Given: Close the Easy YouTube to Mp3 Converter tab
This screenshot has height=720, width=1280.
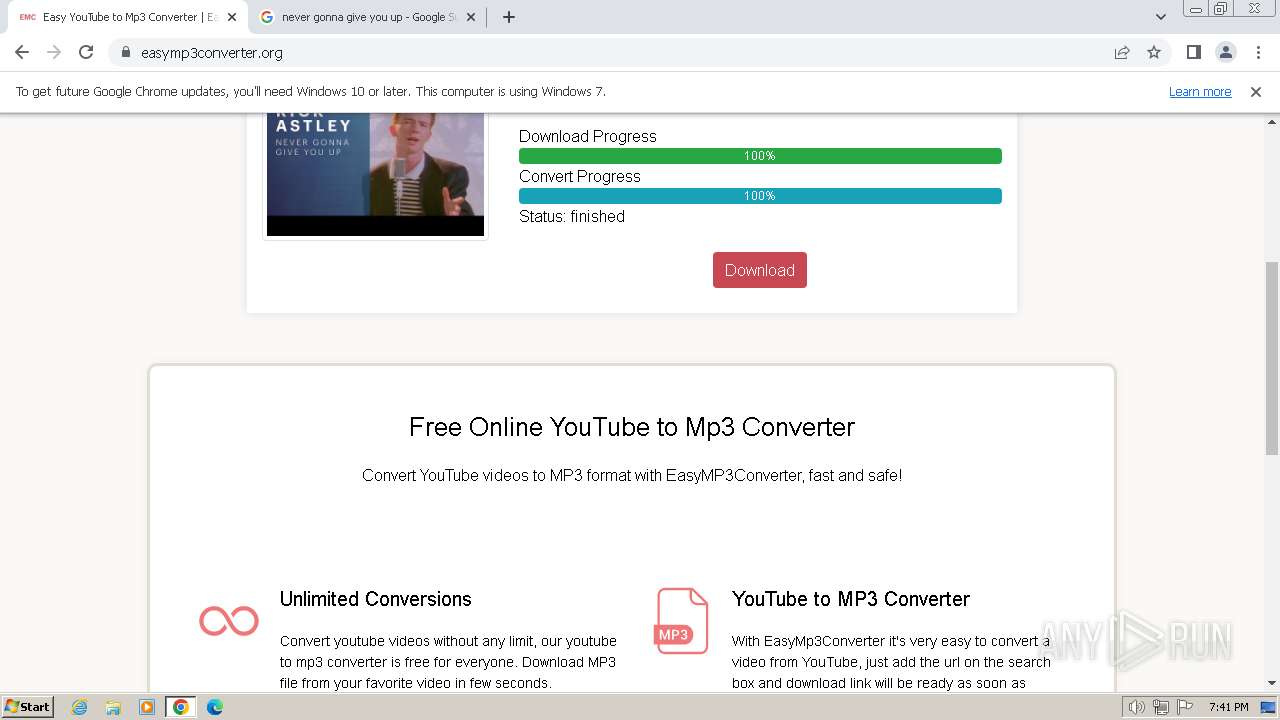Looking at the screenshot, I should pos(232,17).
